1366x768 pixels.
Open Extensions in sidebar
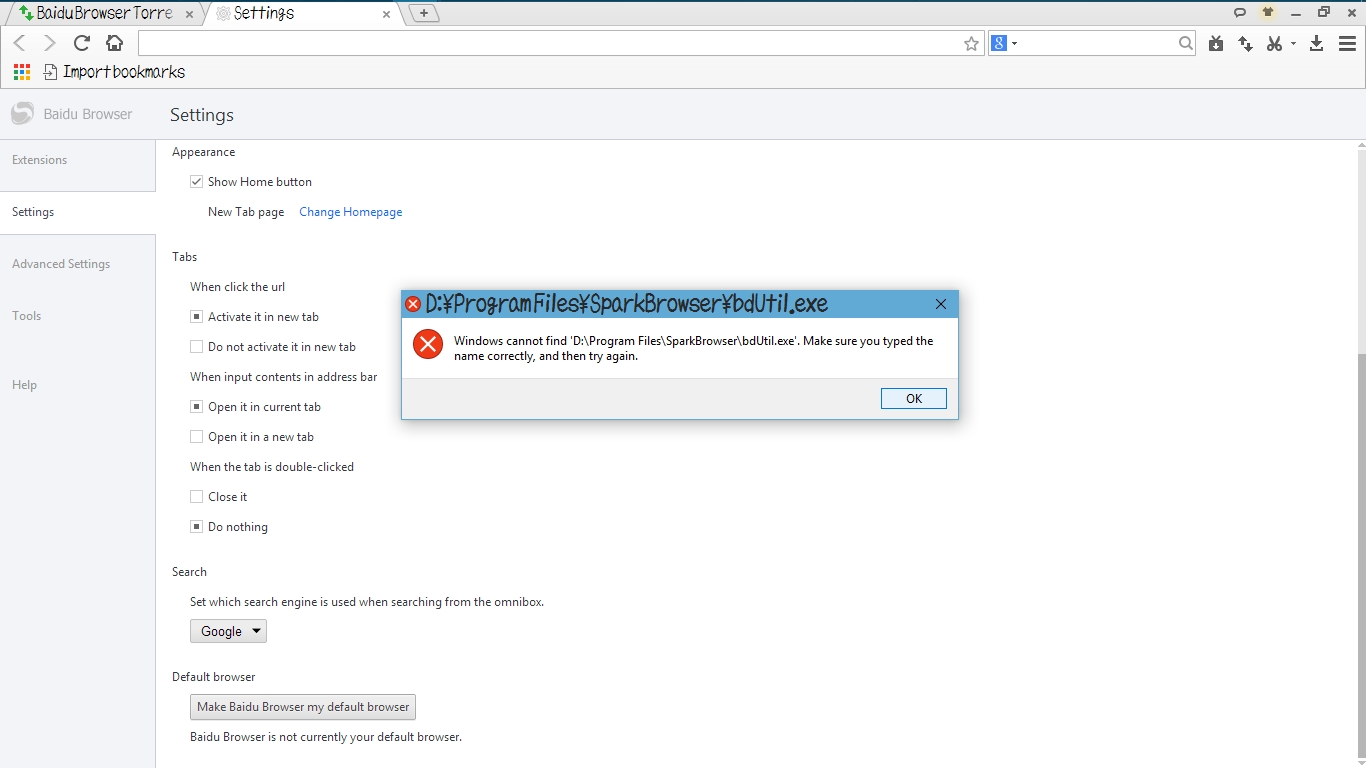pos(40,160)
